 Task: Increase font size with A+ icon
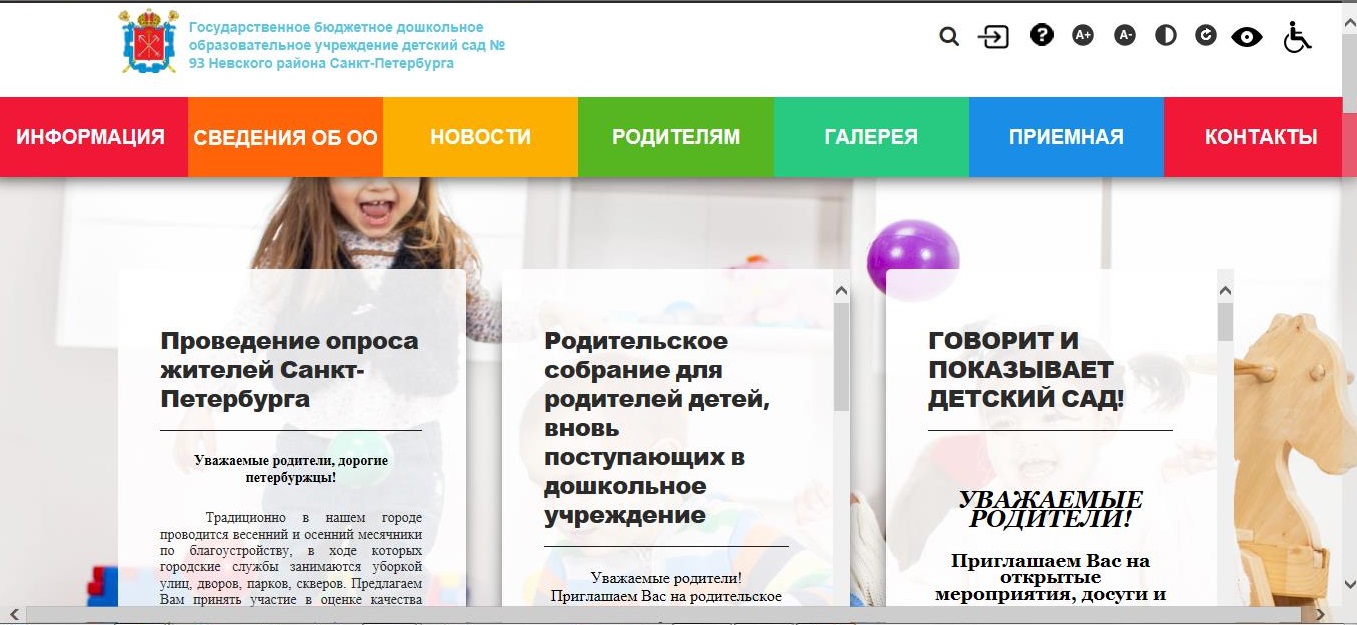coord(1083,36)
